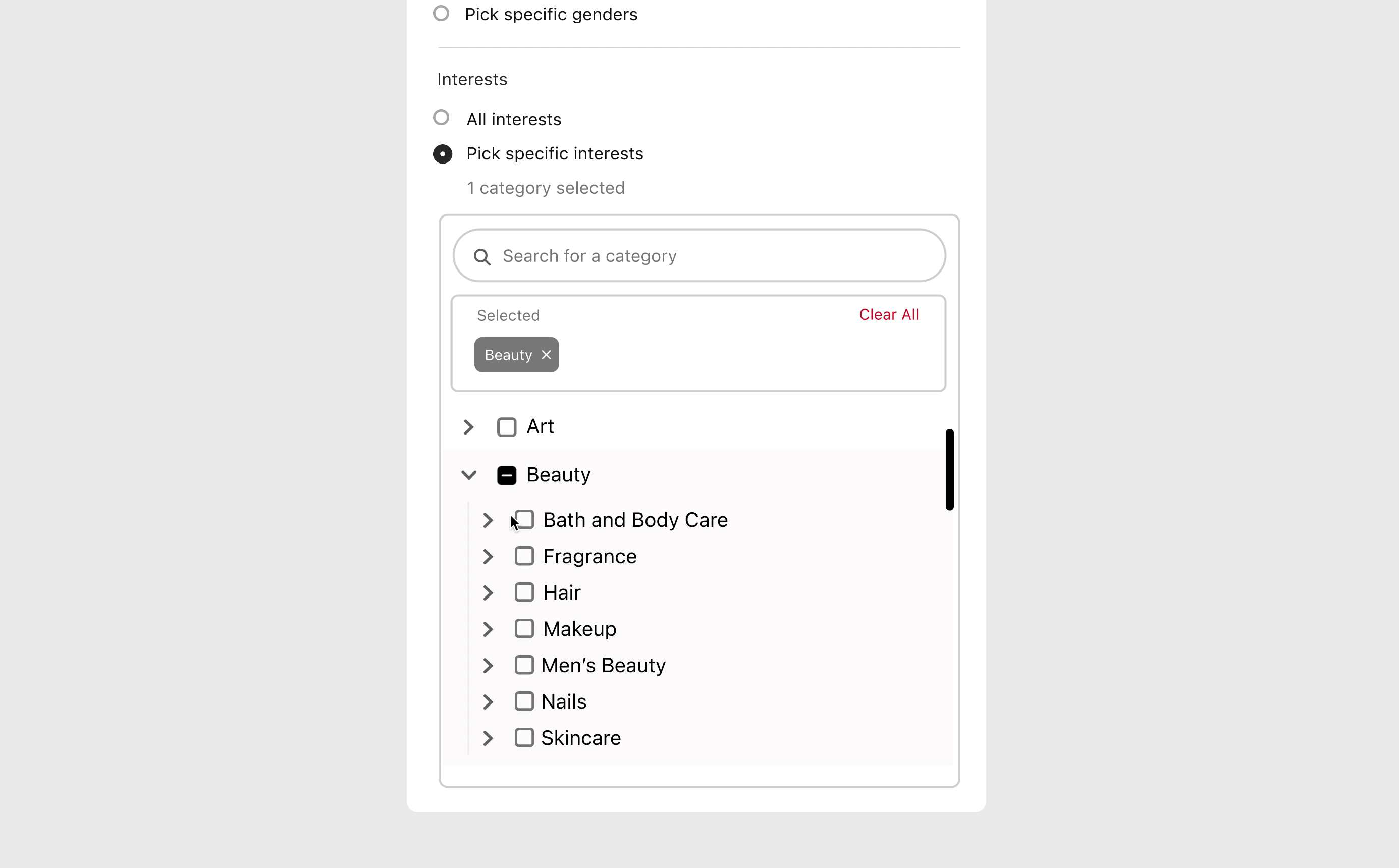Click the Bath and Body Care expand arrow

click(x=488, y=520)
